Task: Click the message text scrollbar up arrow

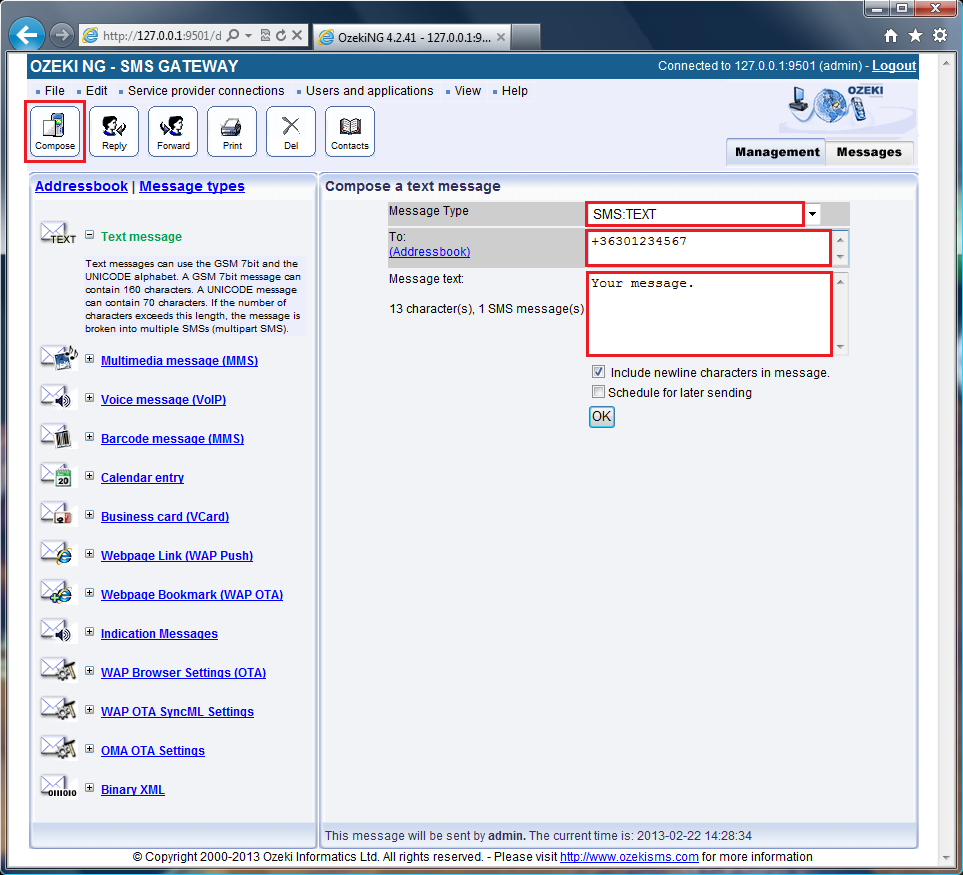Action: [x=840, y=282]
